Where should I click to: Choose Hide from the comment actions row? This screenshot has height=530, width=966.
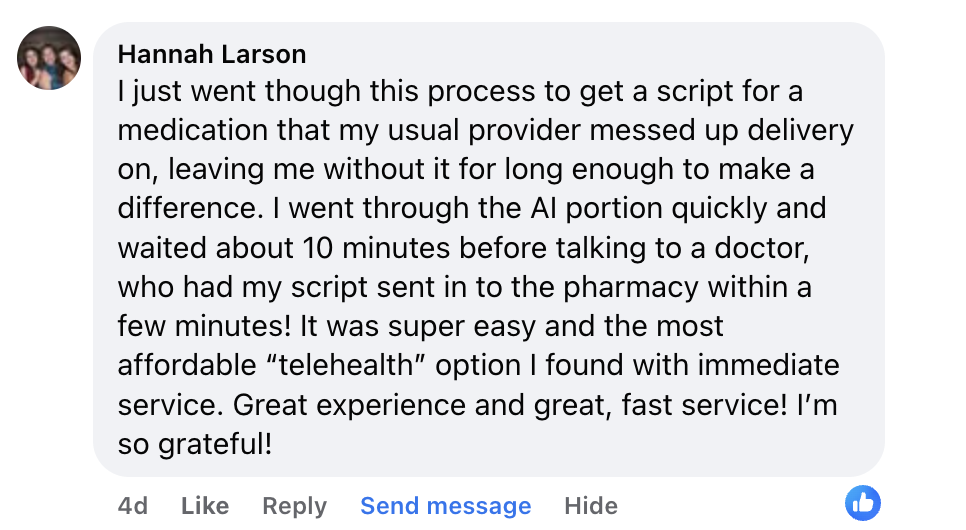click(591, 506)
